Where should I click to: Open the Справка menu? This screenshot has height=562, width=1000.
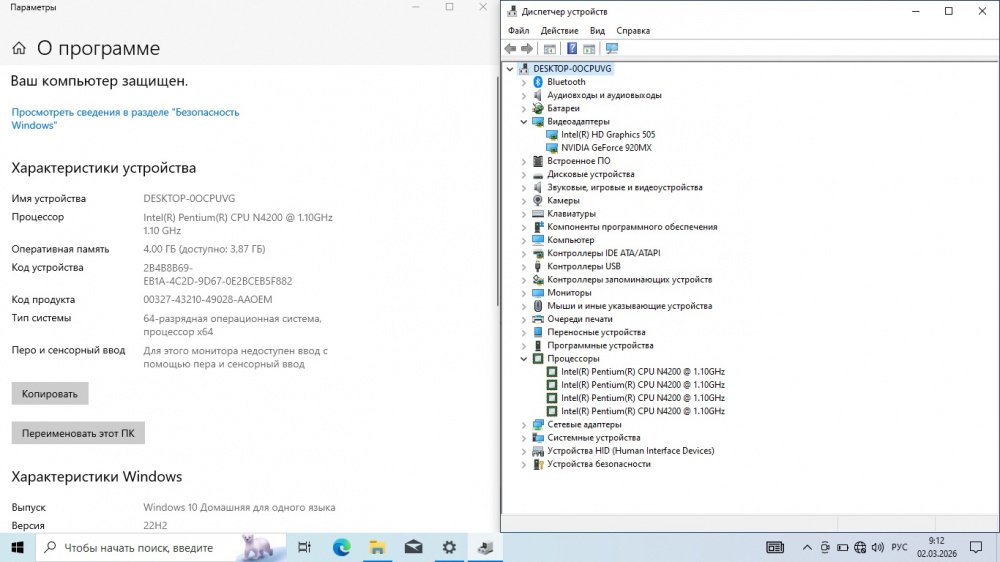click(633, 31)
